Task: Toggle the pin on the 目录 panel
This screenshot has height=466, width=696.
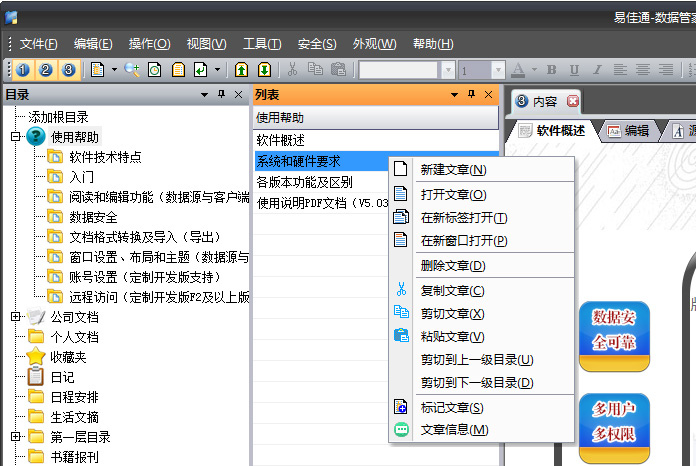Action: click(x=221, y=95)
